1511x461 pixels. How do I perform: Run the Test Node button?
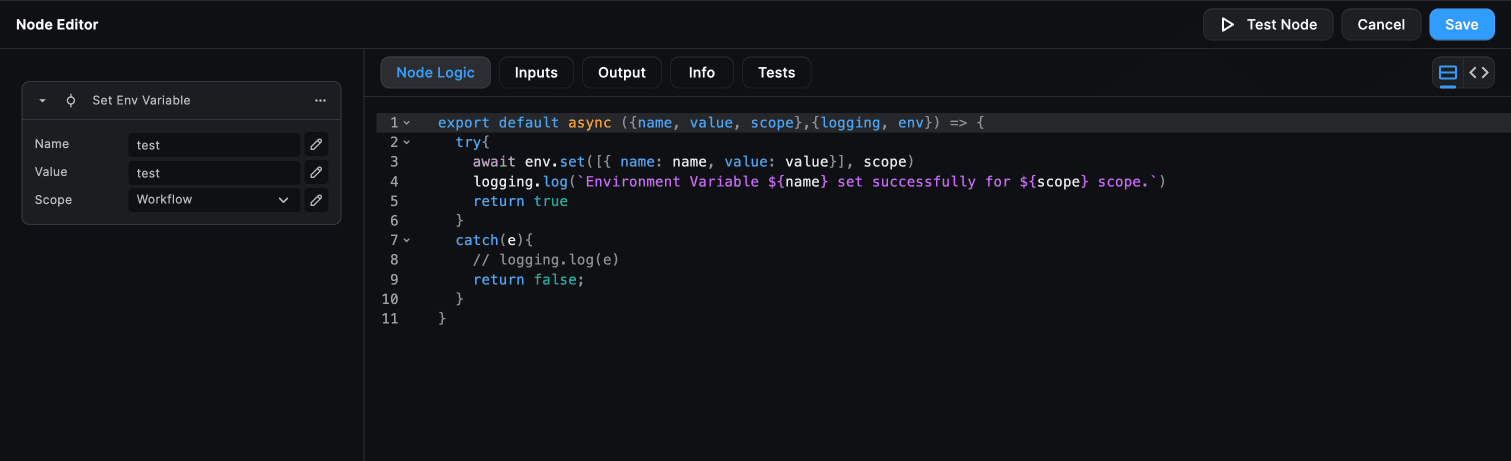tap(1267, 25)
